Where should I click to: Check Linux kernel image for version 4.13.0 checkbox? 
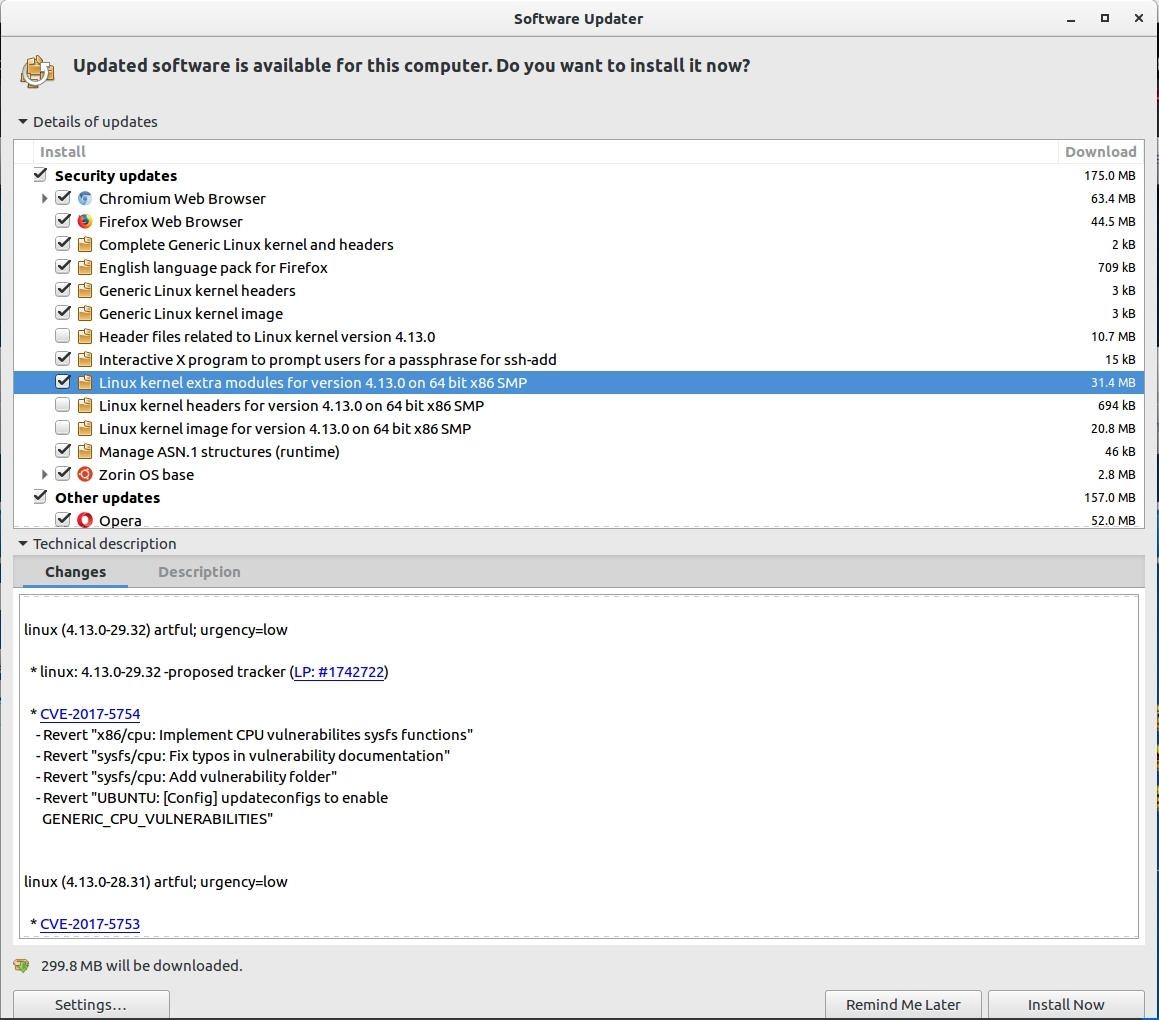pyautogui.click(x=63, y=428)
